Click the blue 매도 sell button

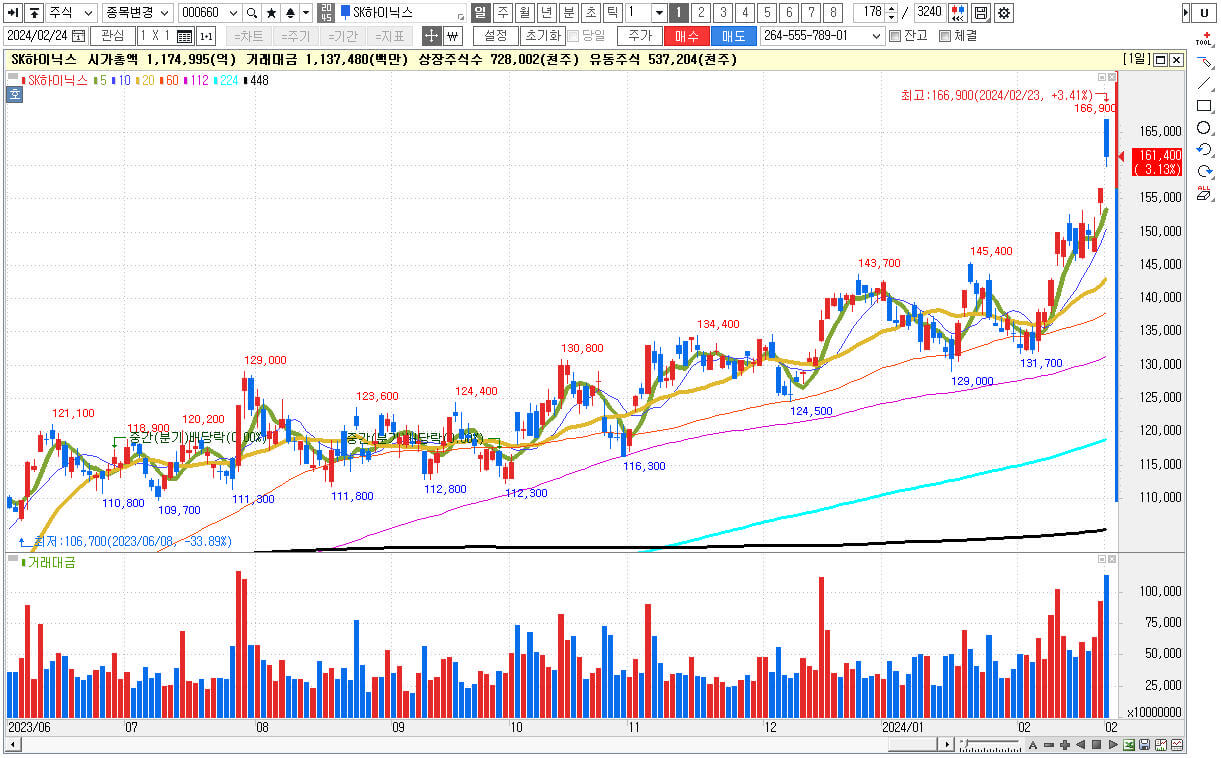click(x=734, y=36)
